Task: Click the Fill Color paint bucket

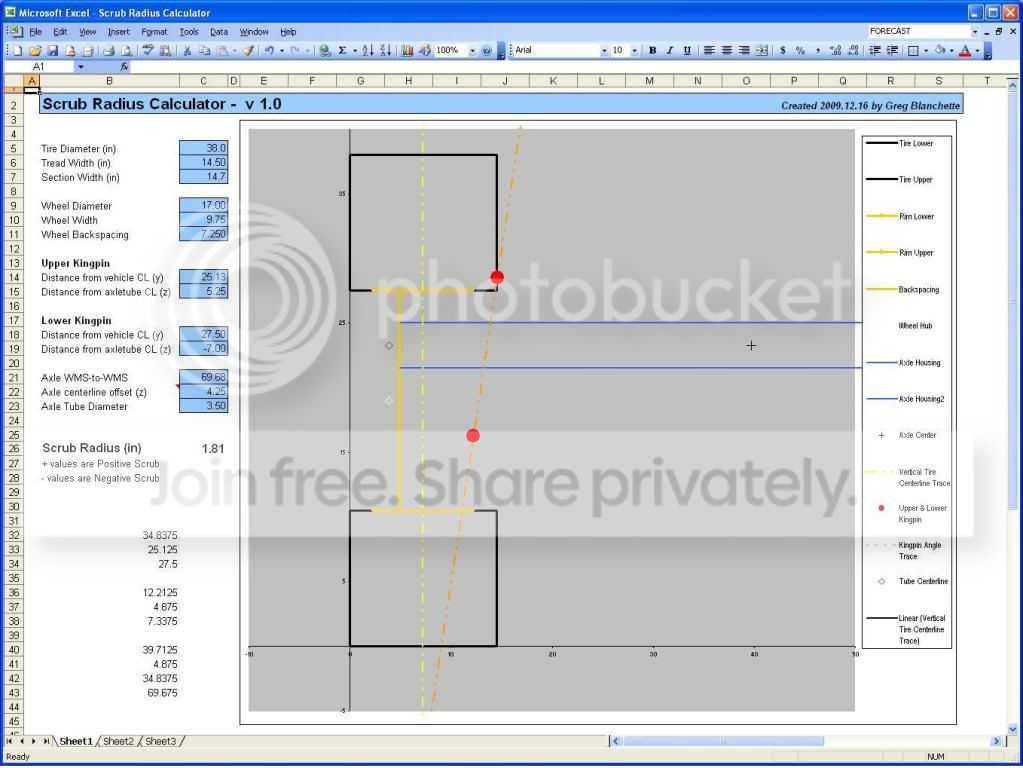Action: click(940, 50)
